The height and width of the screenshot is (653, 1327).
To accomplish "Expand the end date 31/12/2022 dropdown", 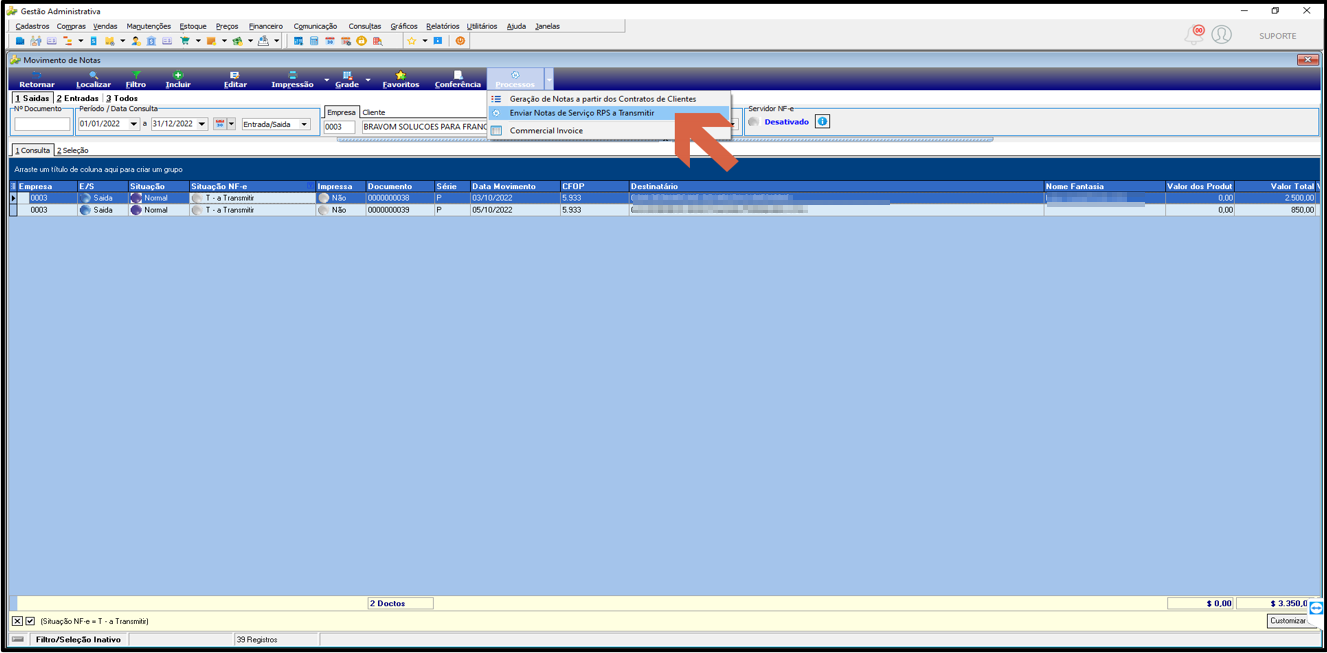I will pos(202,124).
